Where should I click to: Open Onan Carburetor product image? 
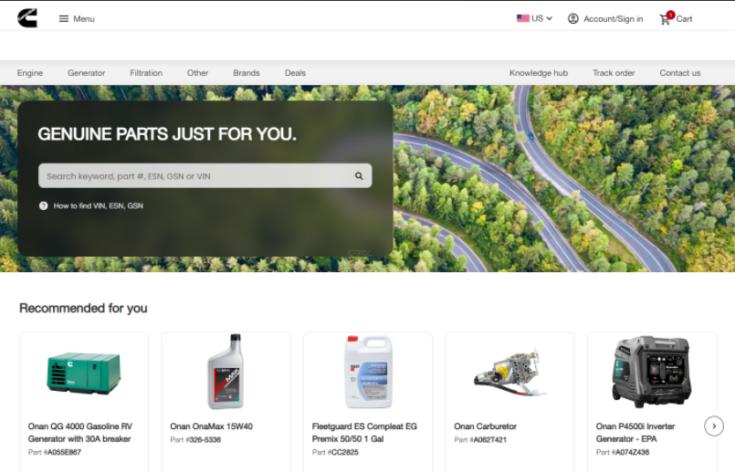[510, 373]
